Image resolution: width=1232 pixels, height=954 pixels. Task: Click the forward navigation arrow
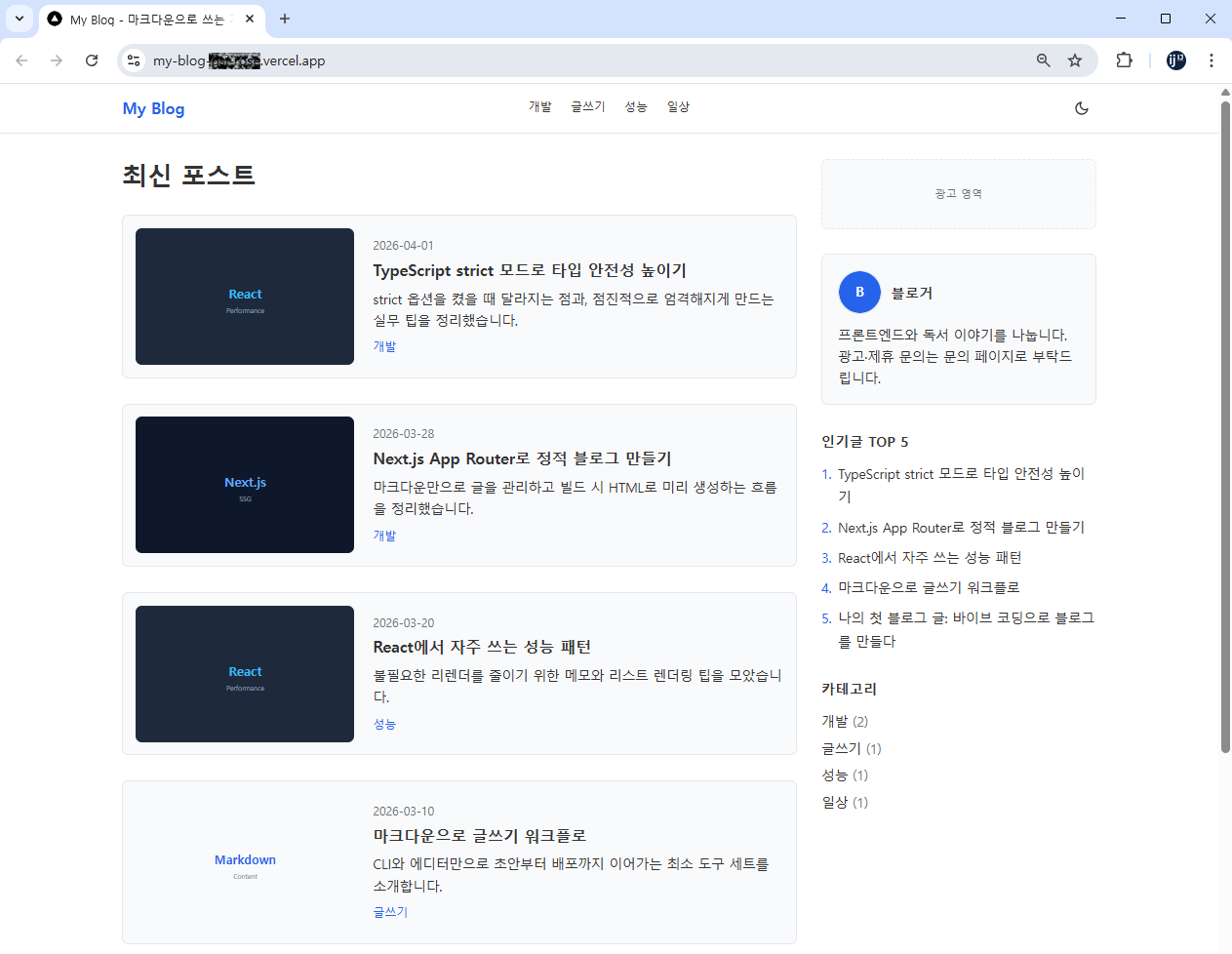57,60
